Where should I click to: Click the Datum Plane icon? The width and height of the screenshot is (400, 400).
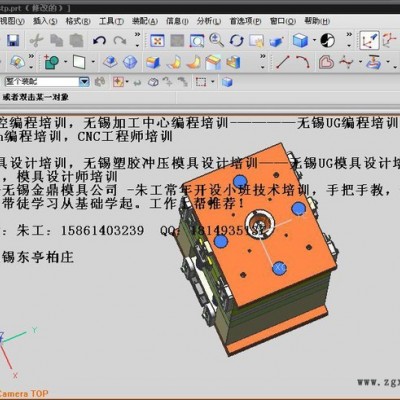(x=79, y=62)
